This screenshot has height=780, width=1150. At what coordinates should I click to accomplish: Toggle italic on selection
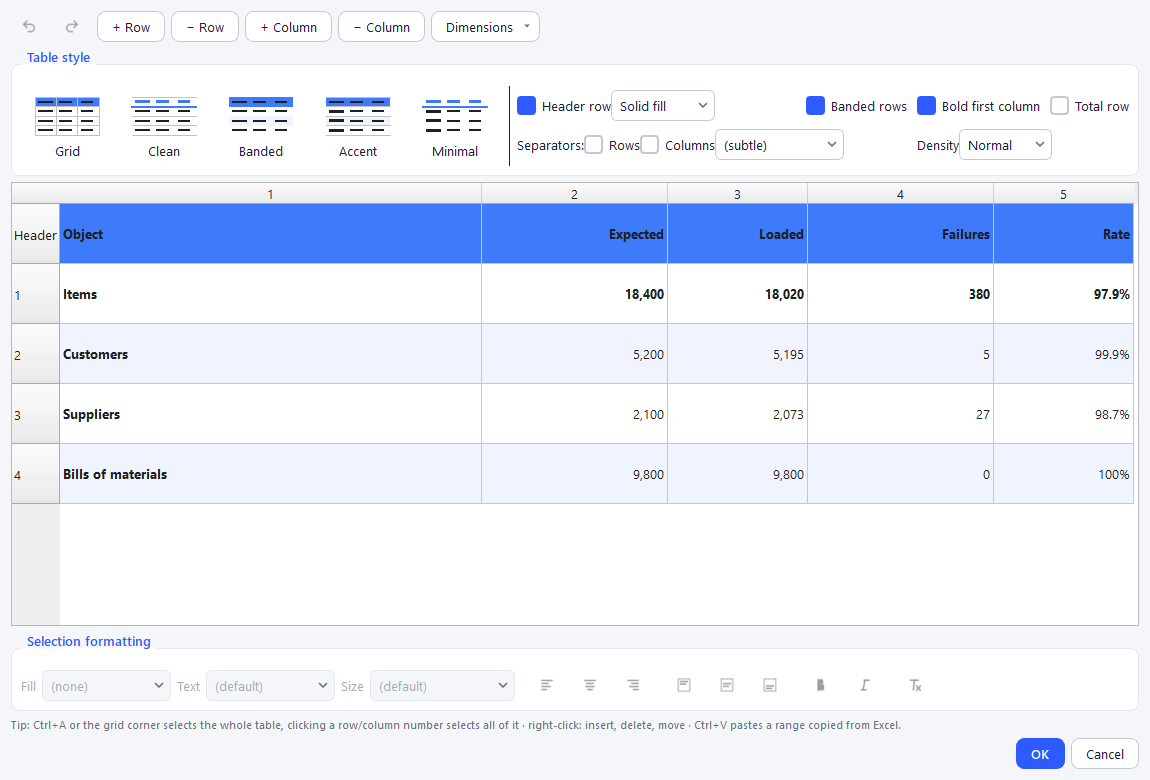pyautogui.click(x=865, y=685)
